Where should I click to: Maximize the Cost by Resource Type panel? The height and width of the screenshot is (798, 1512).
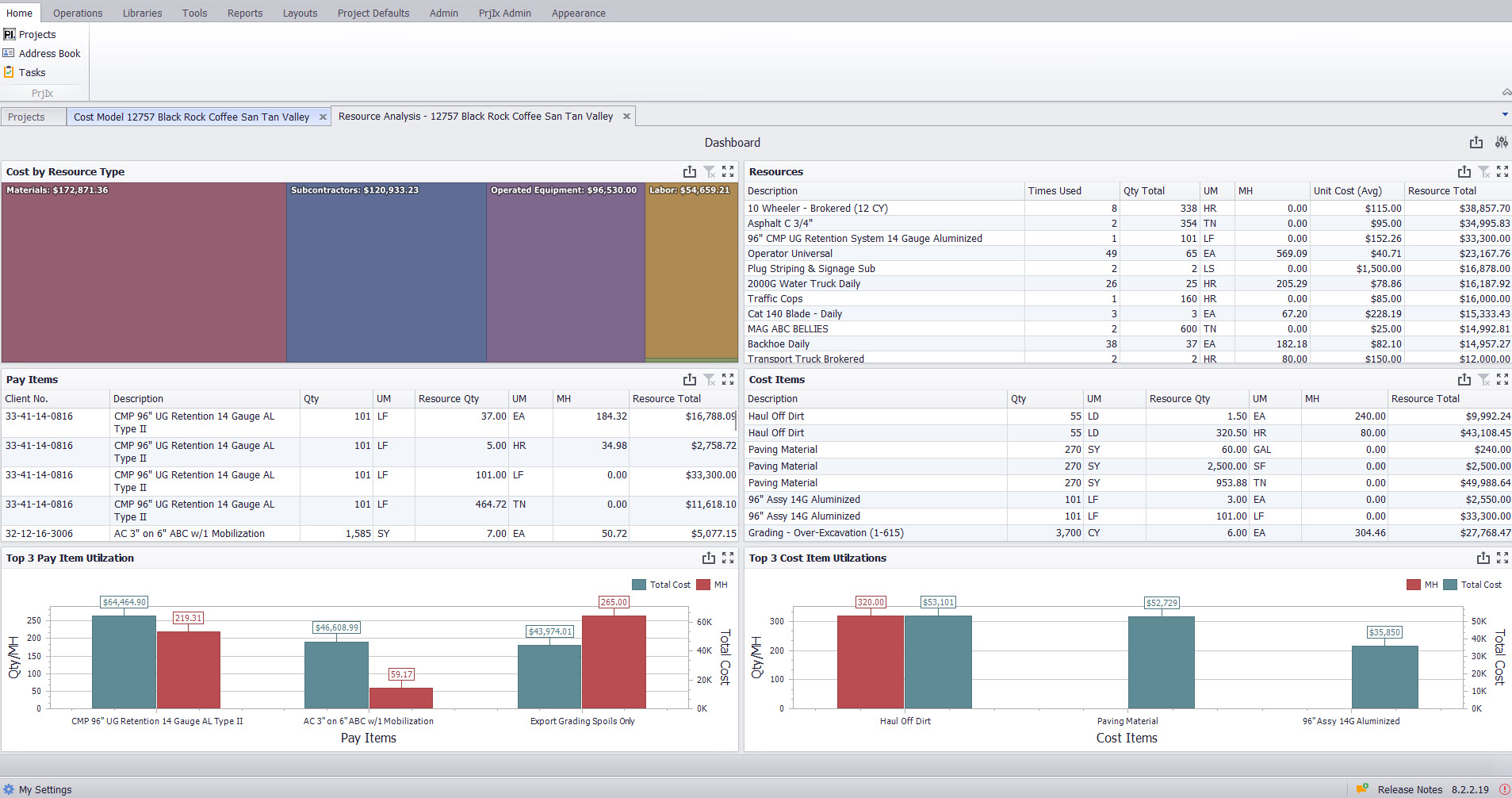click(x=728, y=171)
